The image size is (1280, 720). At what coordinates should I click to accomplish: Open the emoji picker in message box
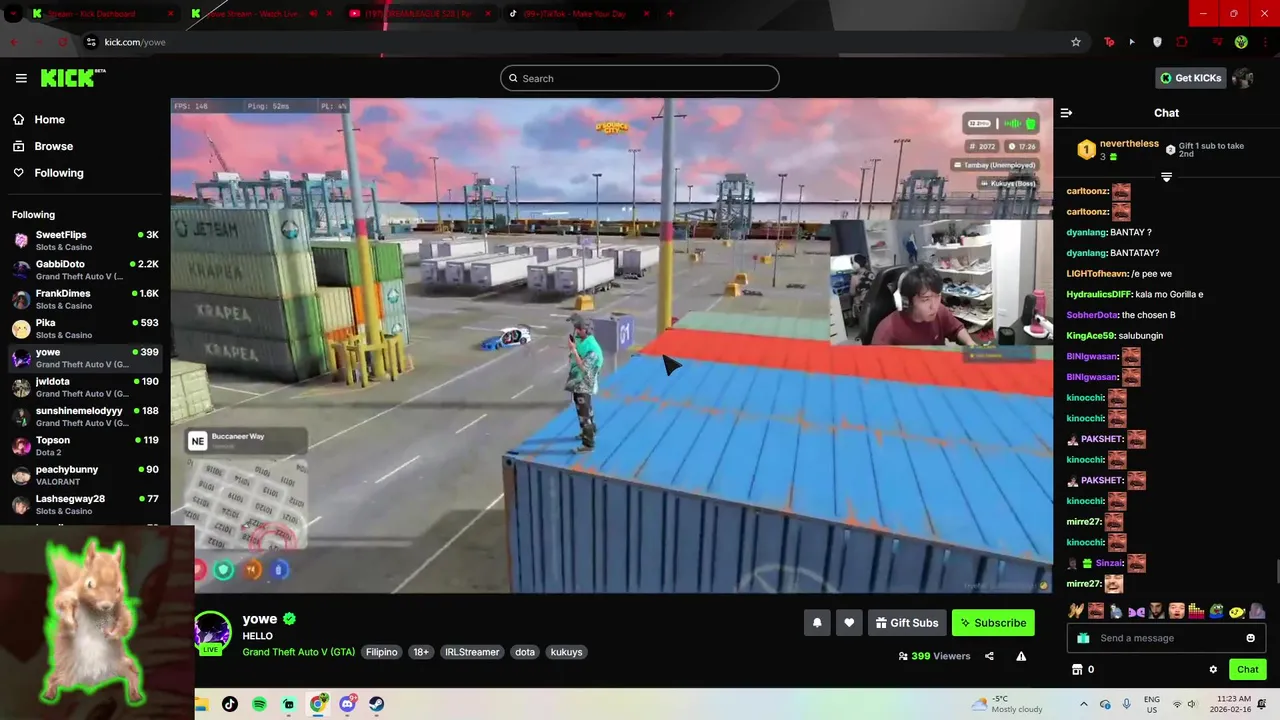1250,638
